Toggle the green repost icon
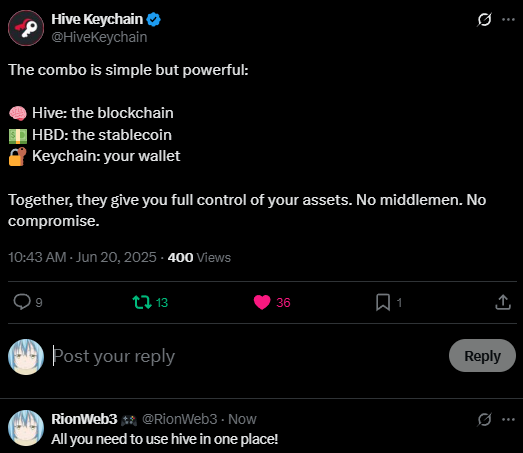This screenshot has width=523, height=453. pyautogui.click(x=142, y=302)
